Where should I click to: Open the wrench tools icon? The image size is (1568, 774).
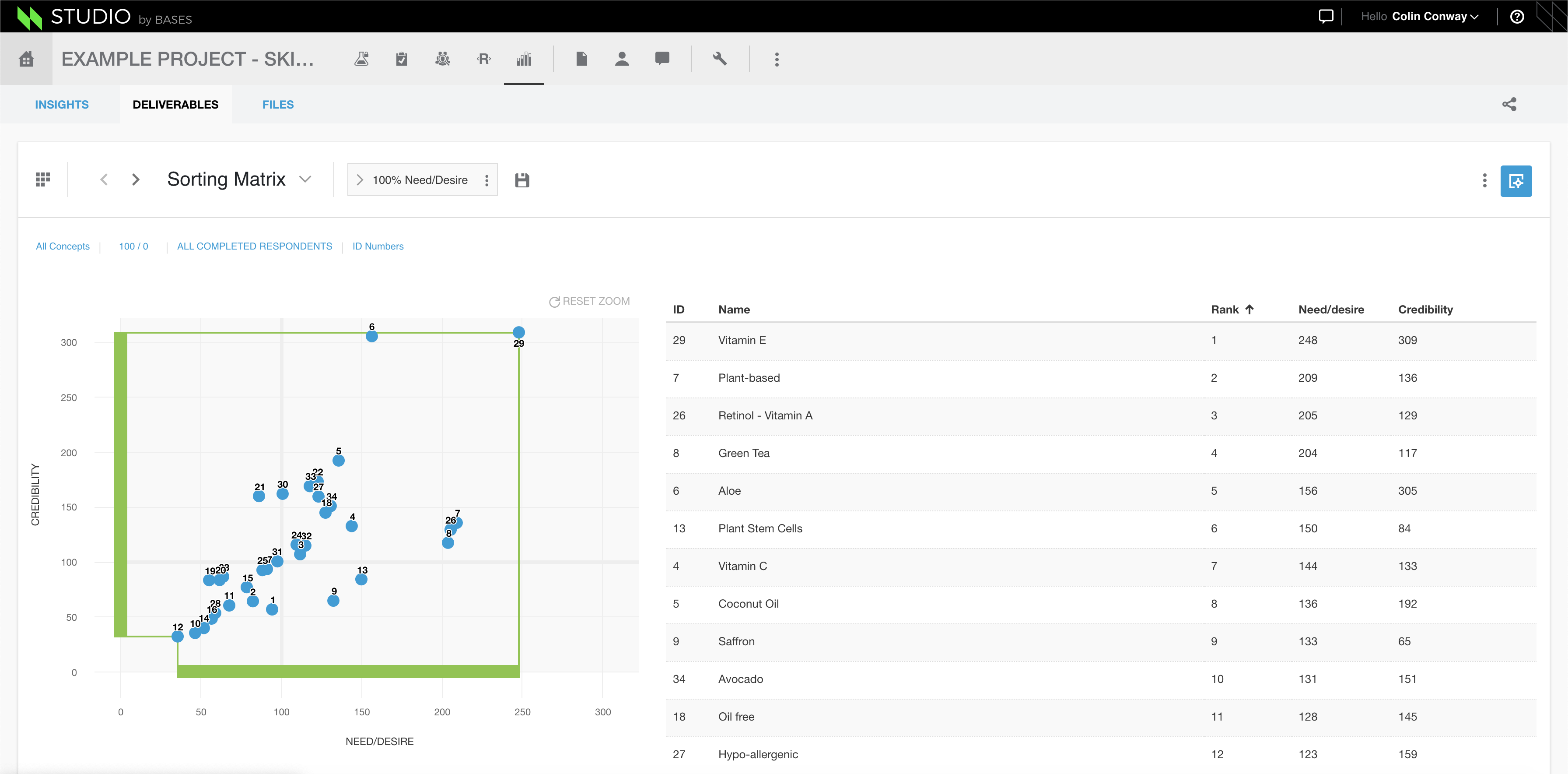pyautogui.click(x=720, y=59)
